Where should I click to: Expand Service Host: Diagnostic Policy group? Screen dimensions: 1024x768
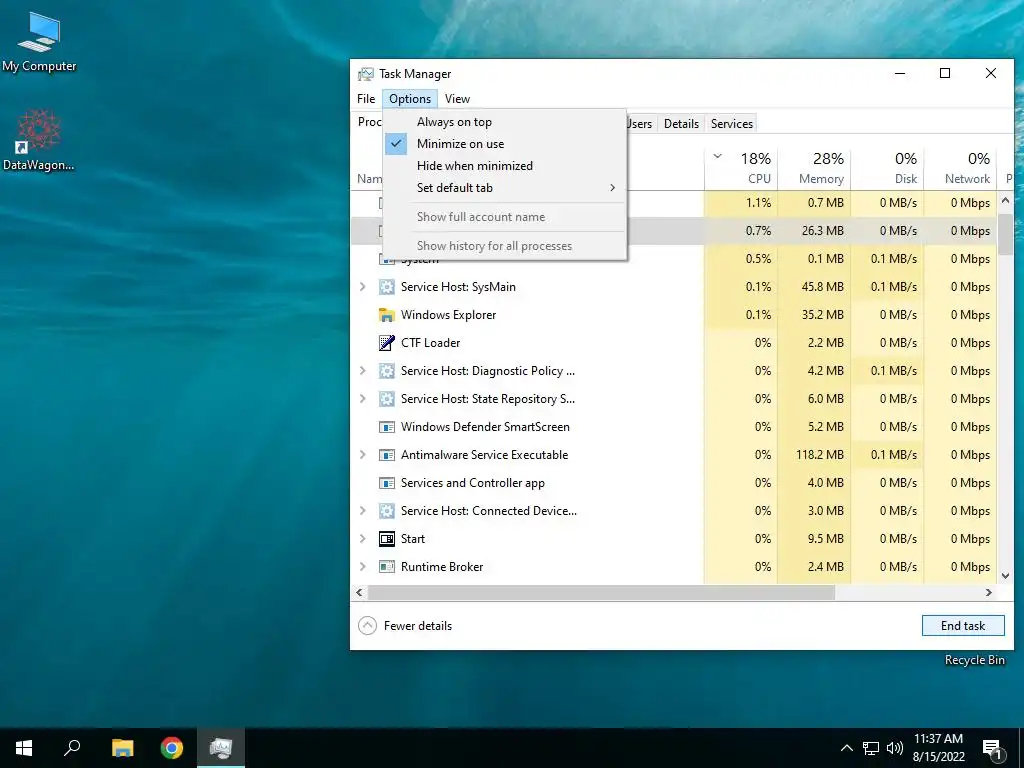362,371
